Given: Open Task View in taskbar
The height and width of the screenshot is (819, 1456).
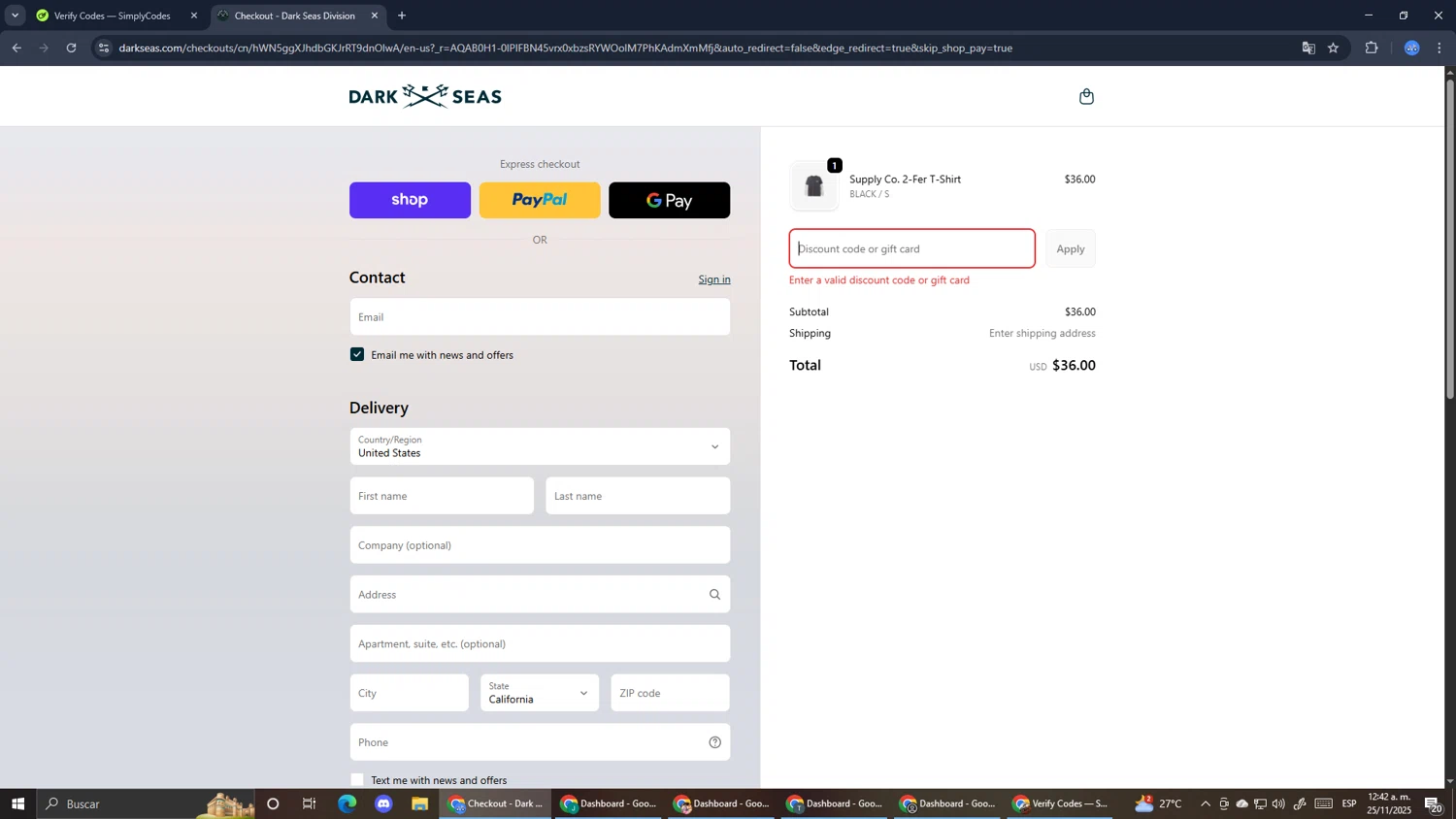Looking at the screenshot, I should point(310,803).
